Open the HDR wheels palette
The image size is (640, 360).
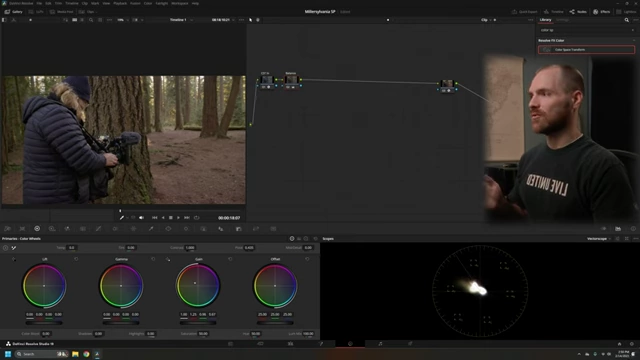[x=52, y=229]
